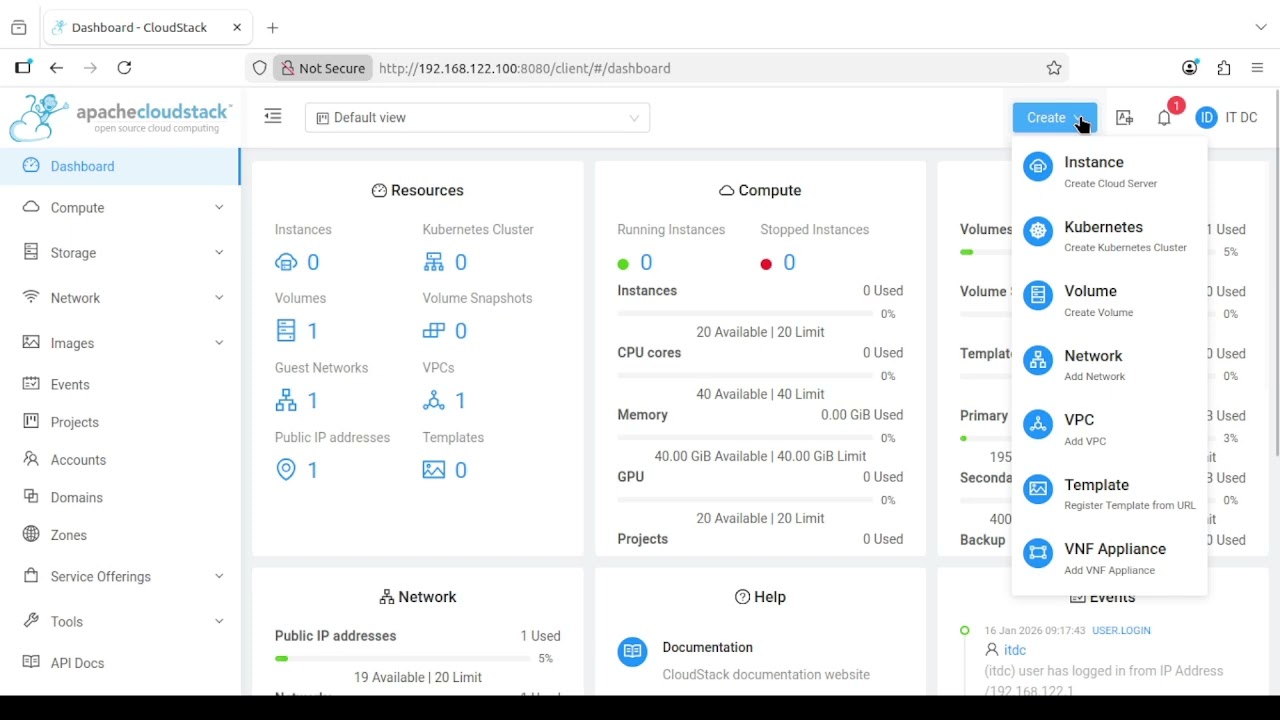The height and width of the screenshot is (720, 1280).
Task: Click the add-image icon beside Create
Action: click(x=1124, y=118)
